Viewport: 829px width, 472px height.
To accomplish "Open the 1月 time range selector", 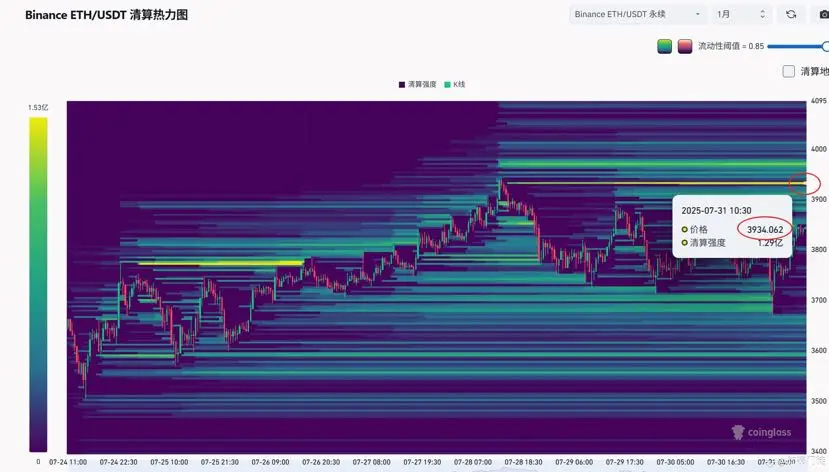I will [741, 14].
